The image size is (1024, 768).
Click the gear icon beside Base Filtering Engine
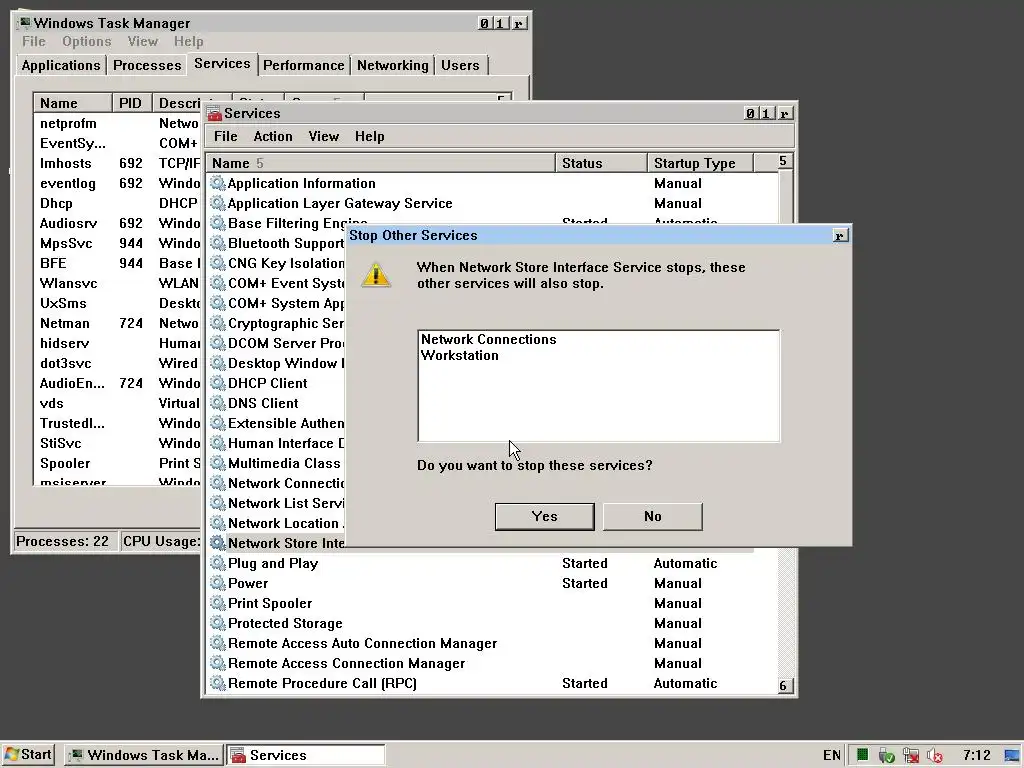pyautogui.click(x=217, y=223)
